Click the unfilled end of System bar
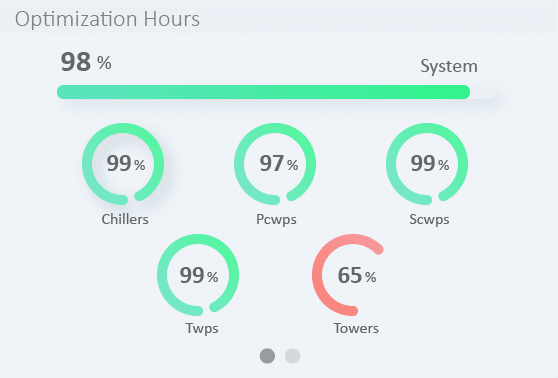 point(483,92)
